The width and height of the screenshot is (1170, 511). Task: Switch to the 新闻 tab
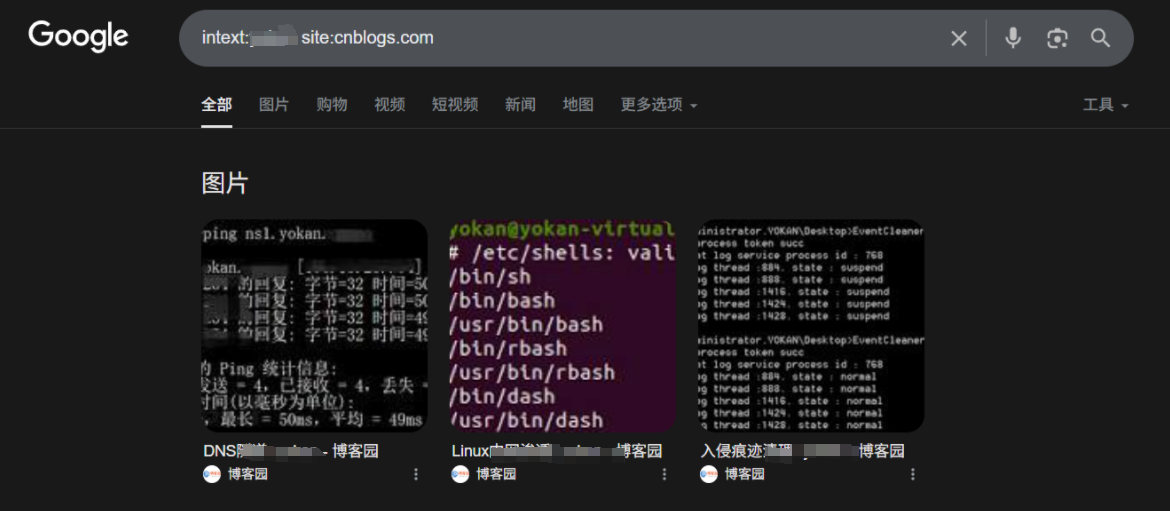click(x=520, y=104)
